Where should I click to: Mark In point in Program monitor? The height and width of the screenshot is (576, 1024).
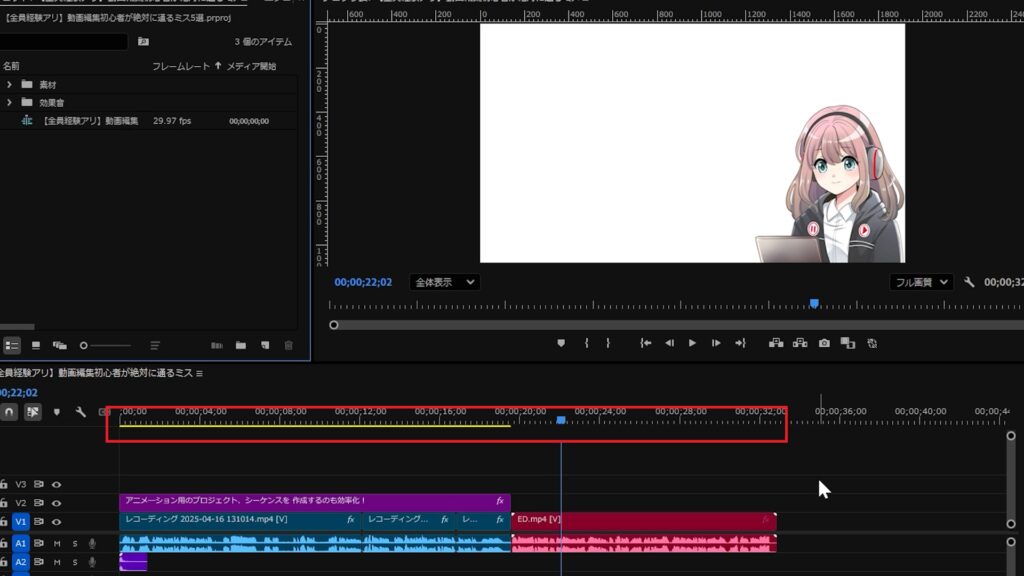[x=586, y=343]
